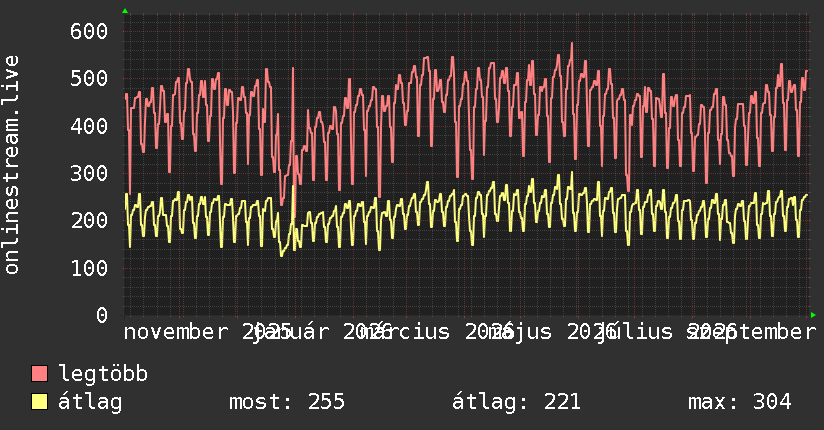This screenshot has width=824, height=430.
Task: Click the green arrow atop the y-axis
Action: coord(125,11)
